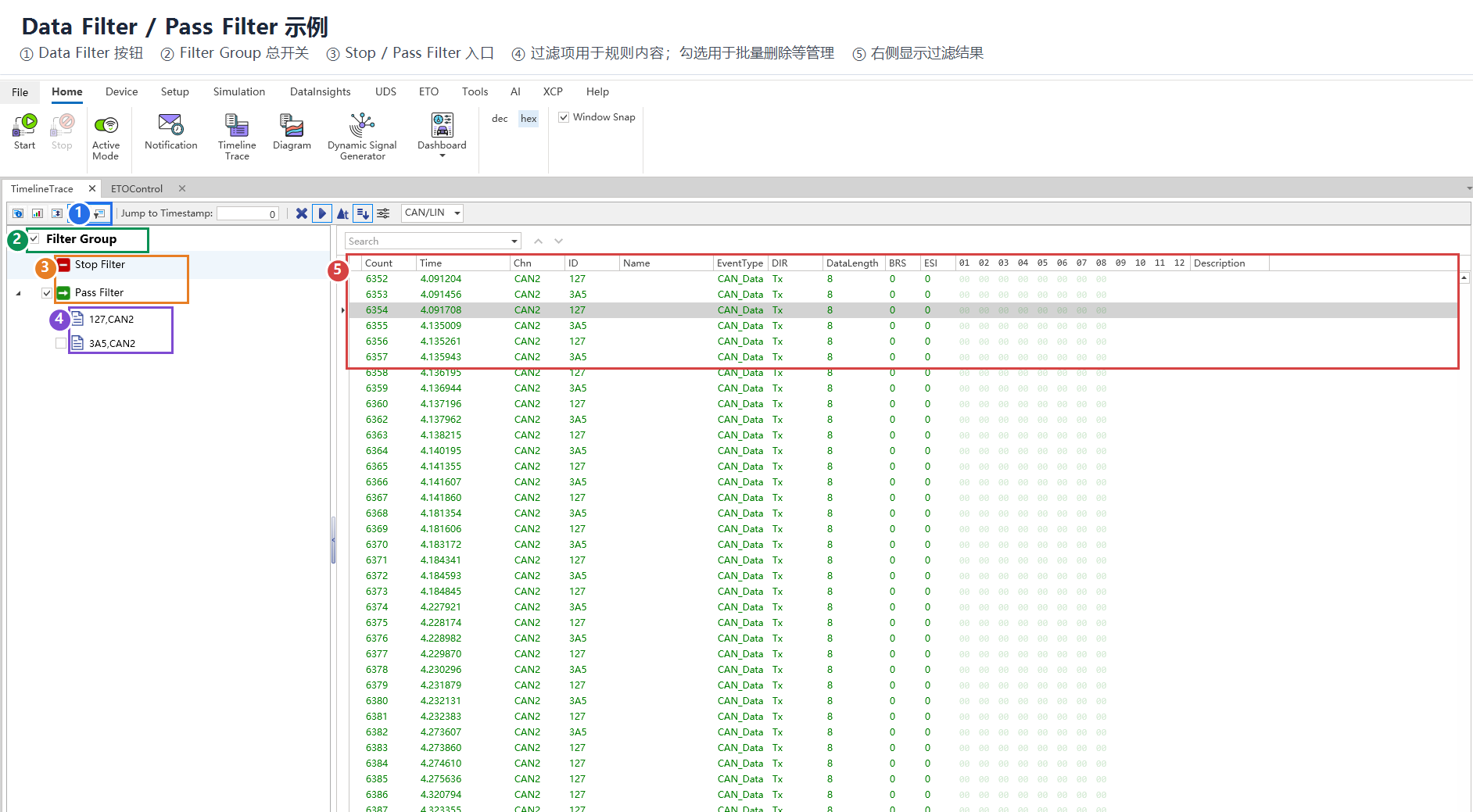The width and height of the screenshot is (1473, 812).
Task: Open the Help ribbon tab
Action: (597, 91)
